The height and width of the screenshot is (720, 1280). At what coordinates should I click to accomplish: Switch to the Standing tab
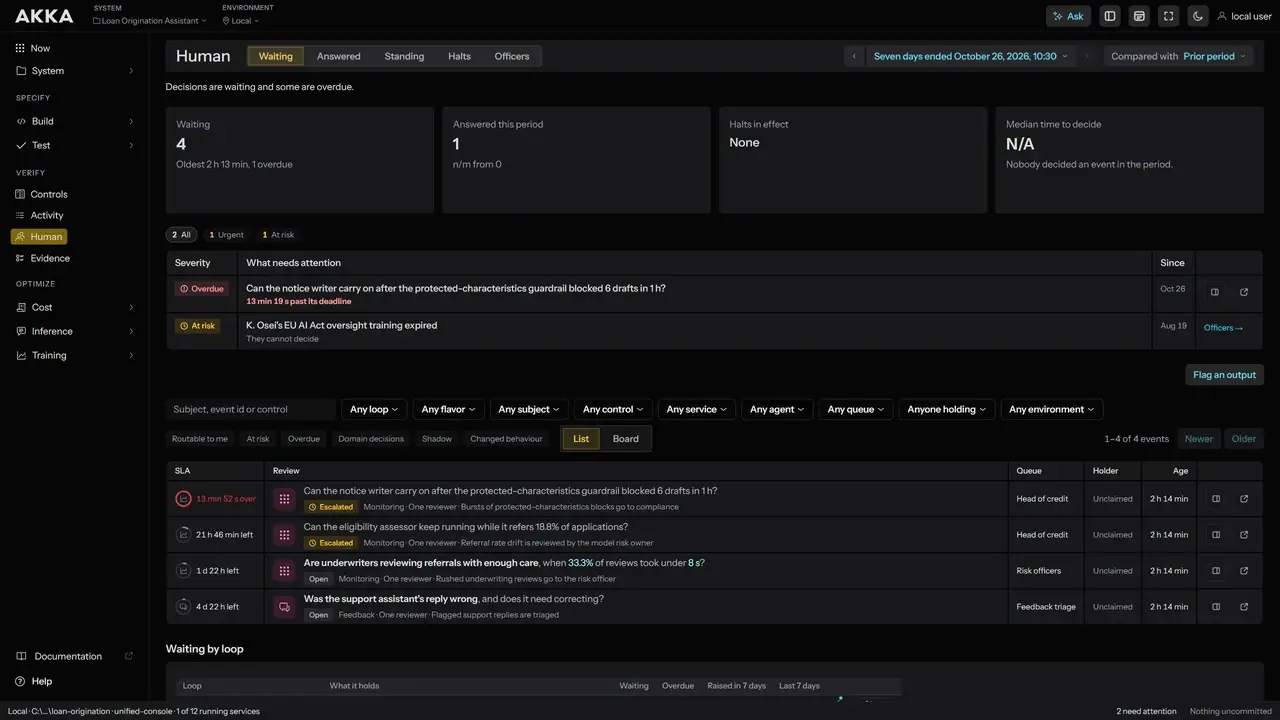(x=404, y=56)
